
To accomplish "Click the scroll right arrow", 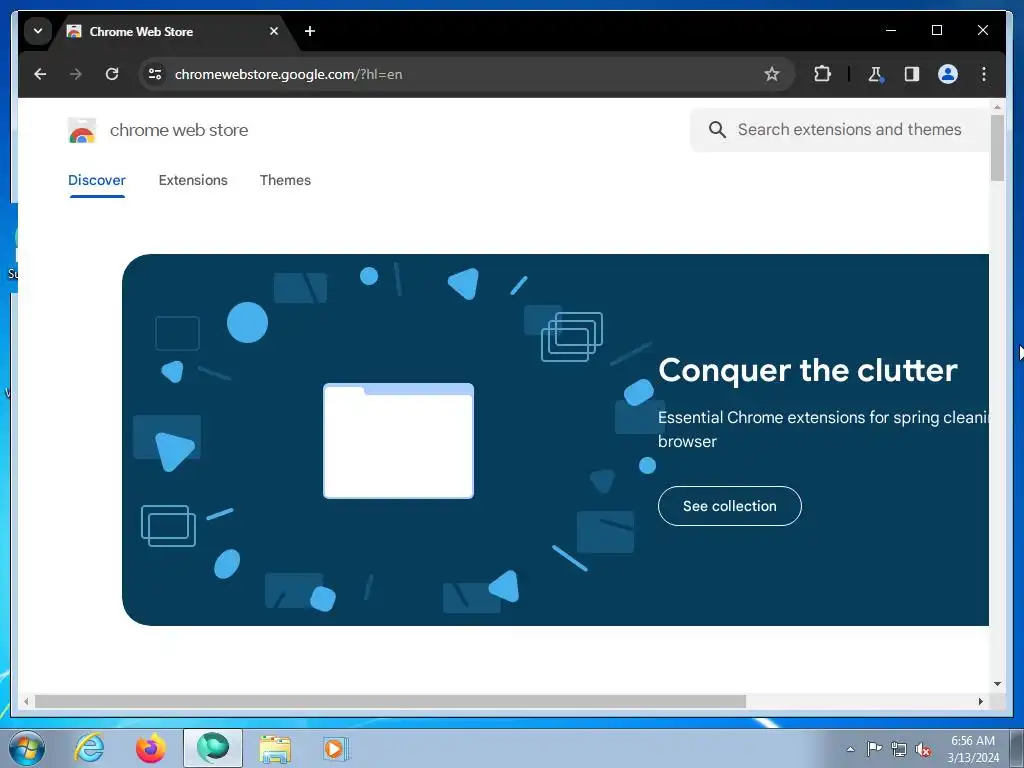I will click(980, 701).
